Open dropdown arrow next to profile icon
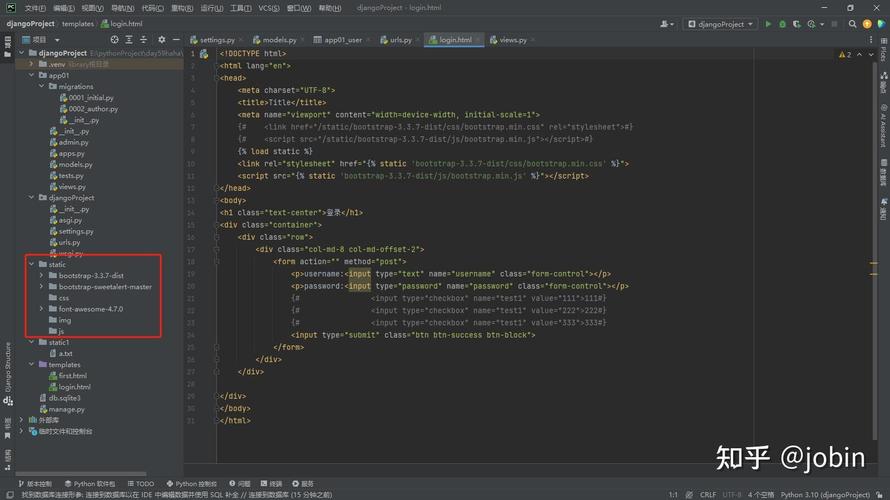This screenshot has width=890, height=500. pyautogui.click(x=822, y=24)
